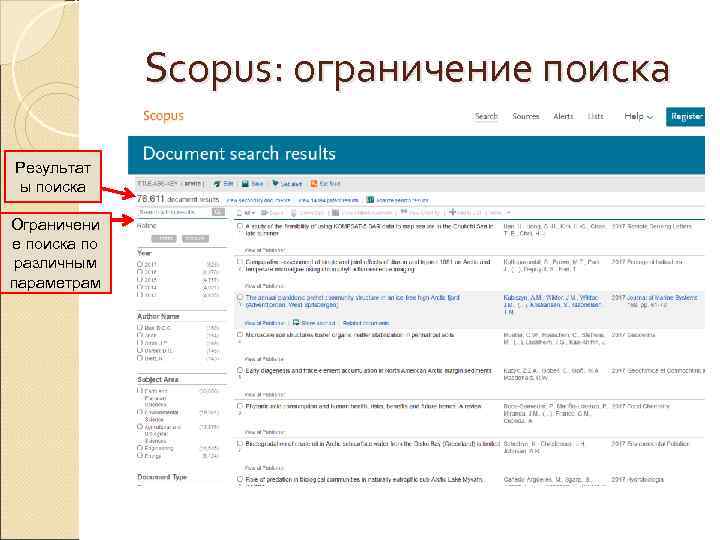This screenshot has height=540, width=720.
Task: Click the Save search icon
Action: pos(245,184)
